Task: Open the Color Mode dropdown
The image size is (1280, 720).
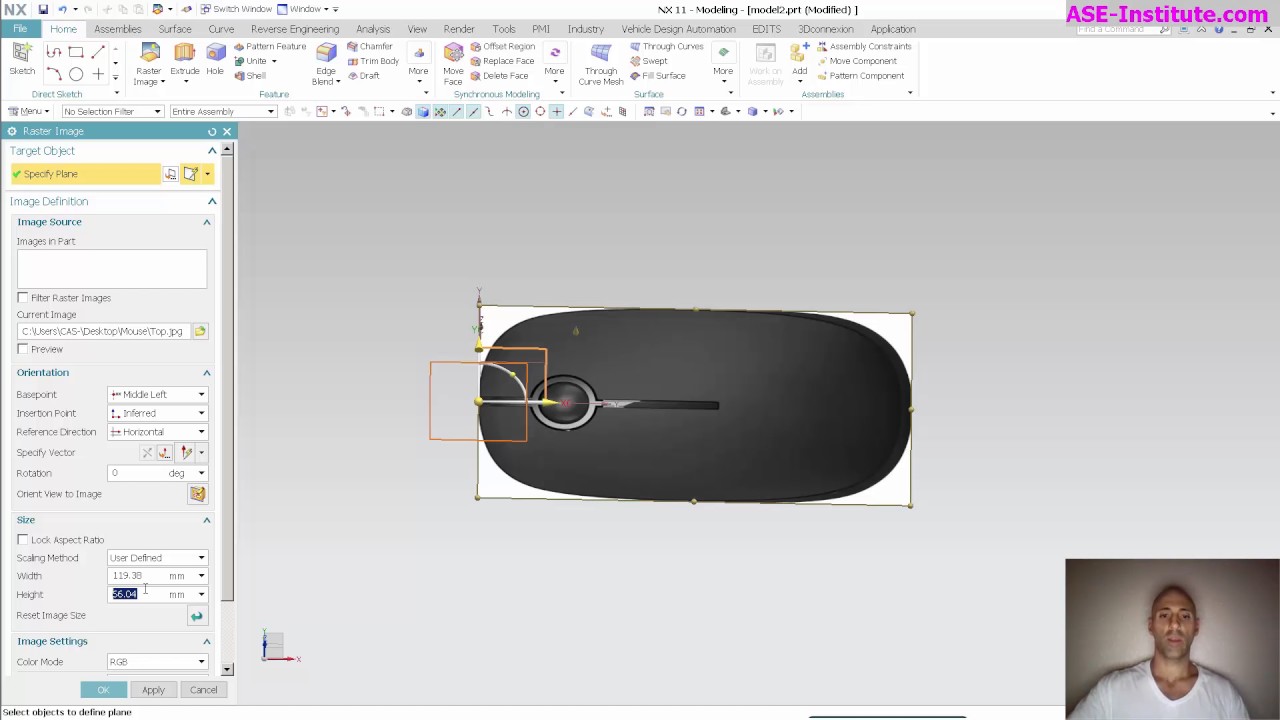Action: (157, 662)
